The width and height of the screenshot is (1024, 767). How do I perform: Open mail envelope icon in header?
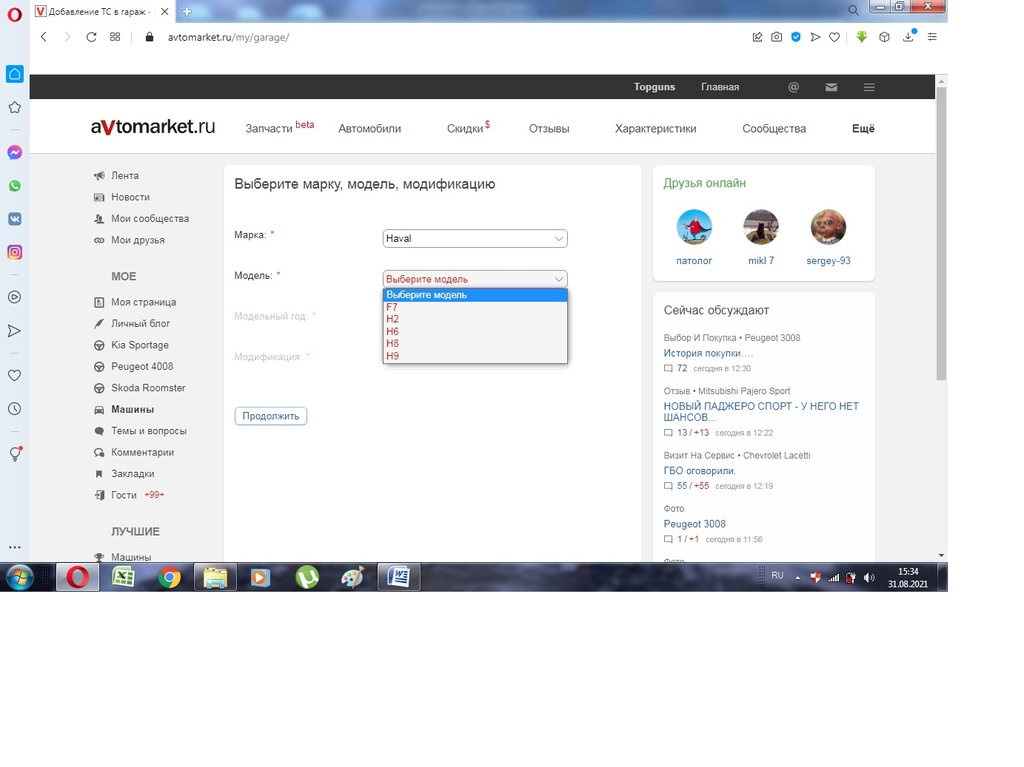point(831,87)
